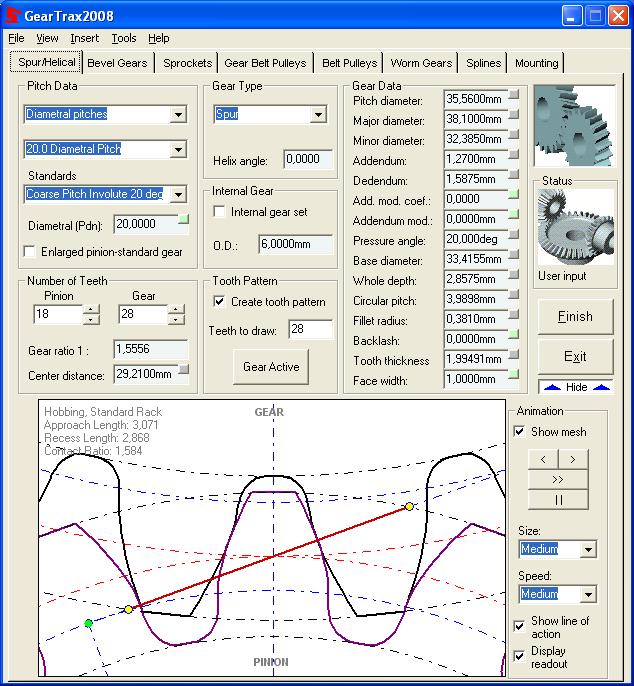Switch to the Sprockets tab

[x=188, y=63]
